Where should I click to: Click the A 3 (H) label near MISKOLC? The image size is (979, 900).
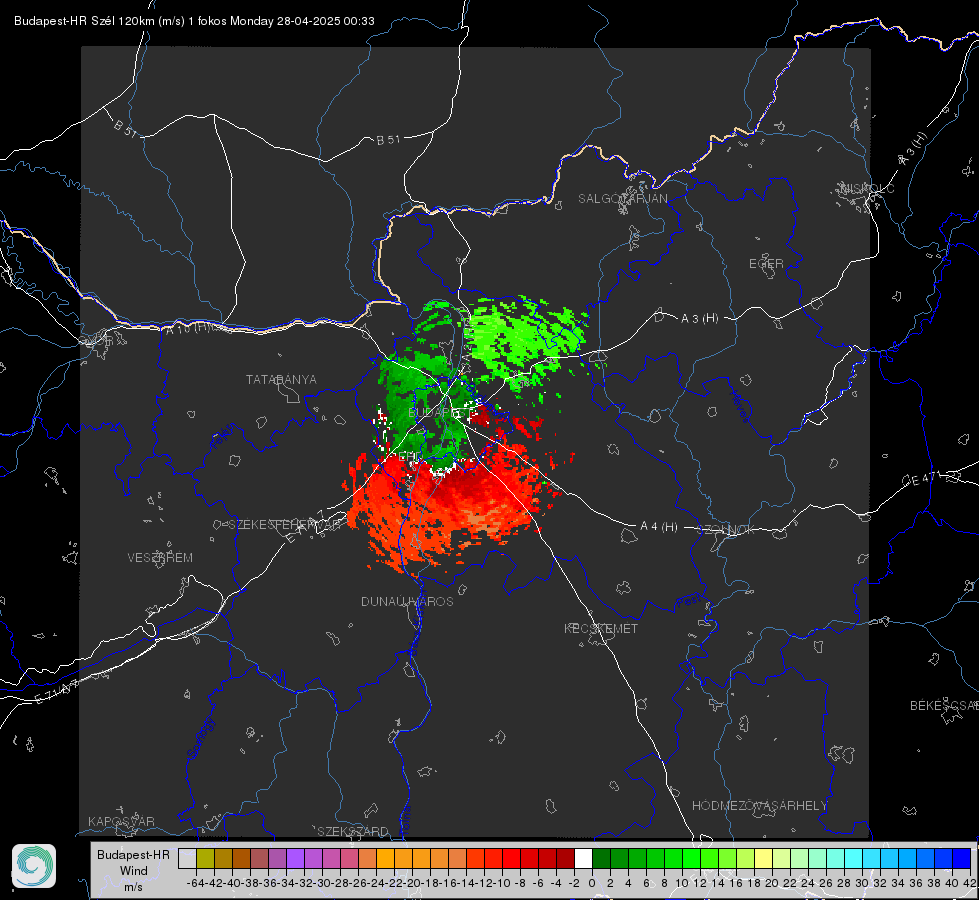click(913, 149)
